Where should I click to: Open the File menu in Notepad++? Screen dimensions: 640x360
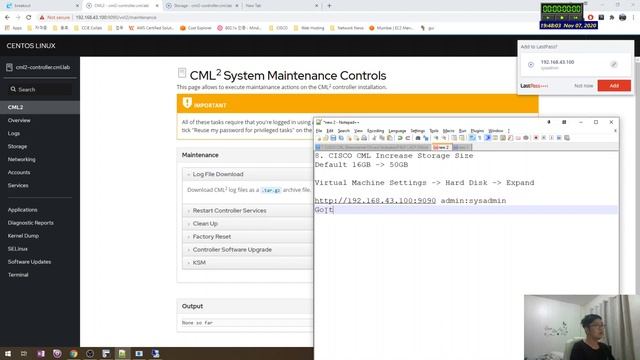[319, 131]
